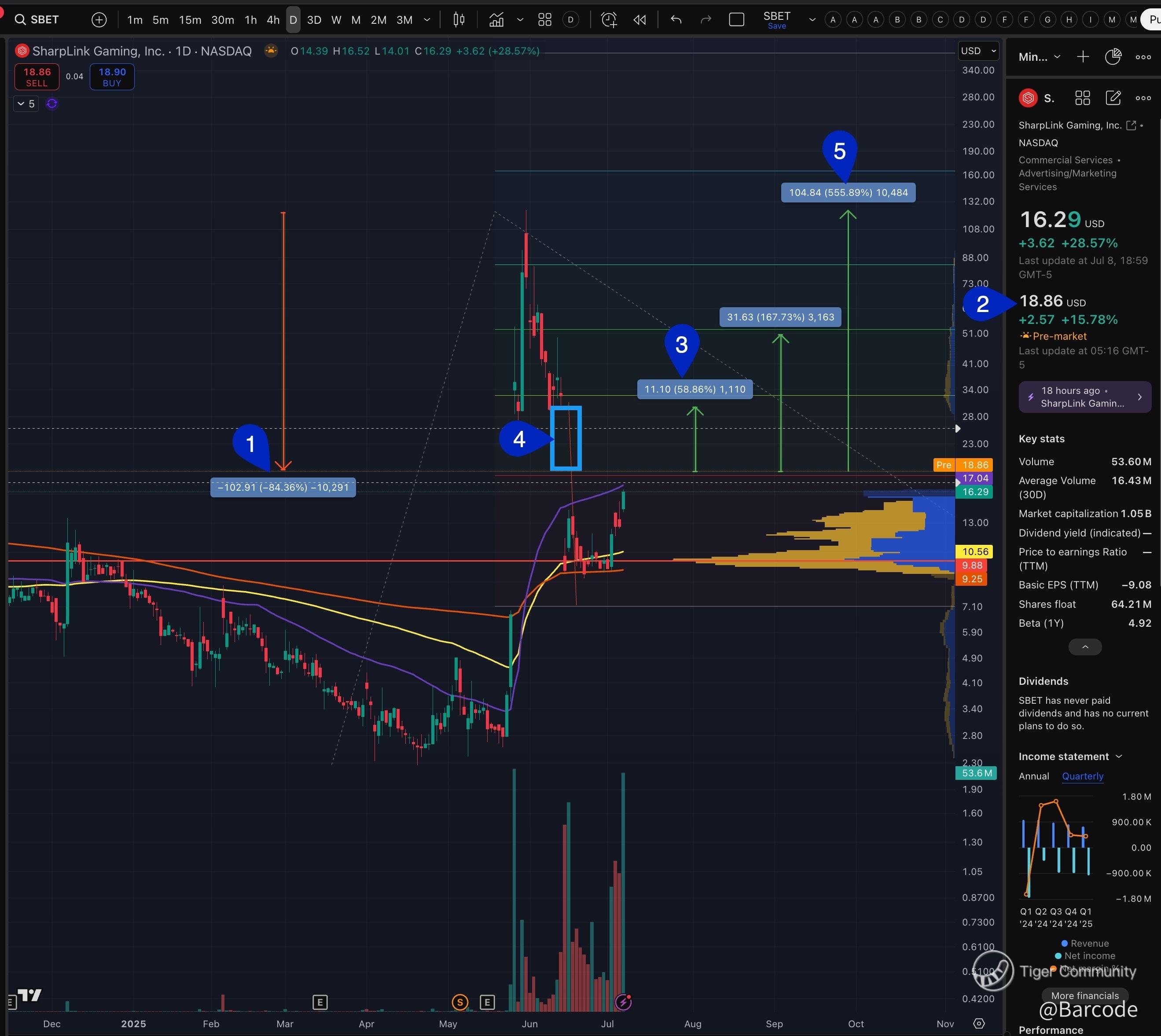This screenshot has width=1161, height=1036.
Task: Expand the layout dropdown next to SBET Save
Action: (x=812, y=20)
